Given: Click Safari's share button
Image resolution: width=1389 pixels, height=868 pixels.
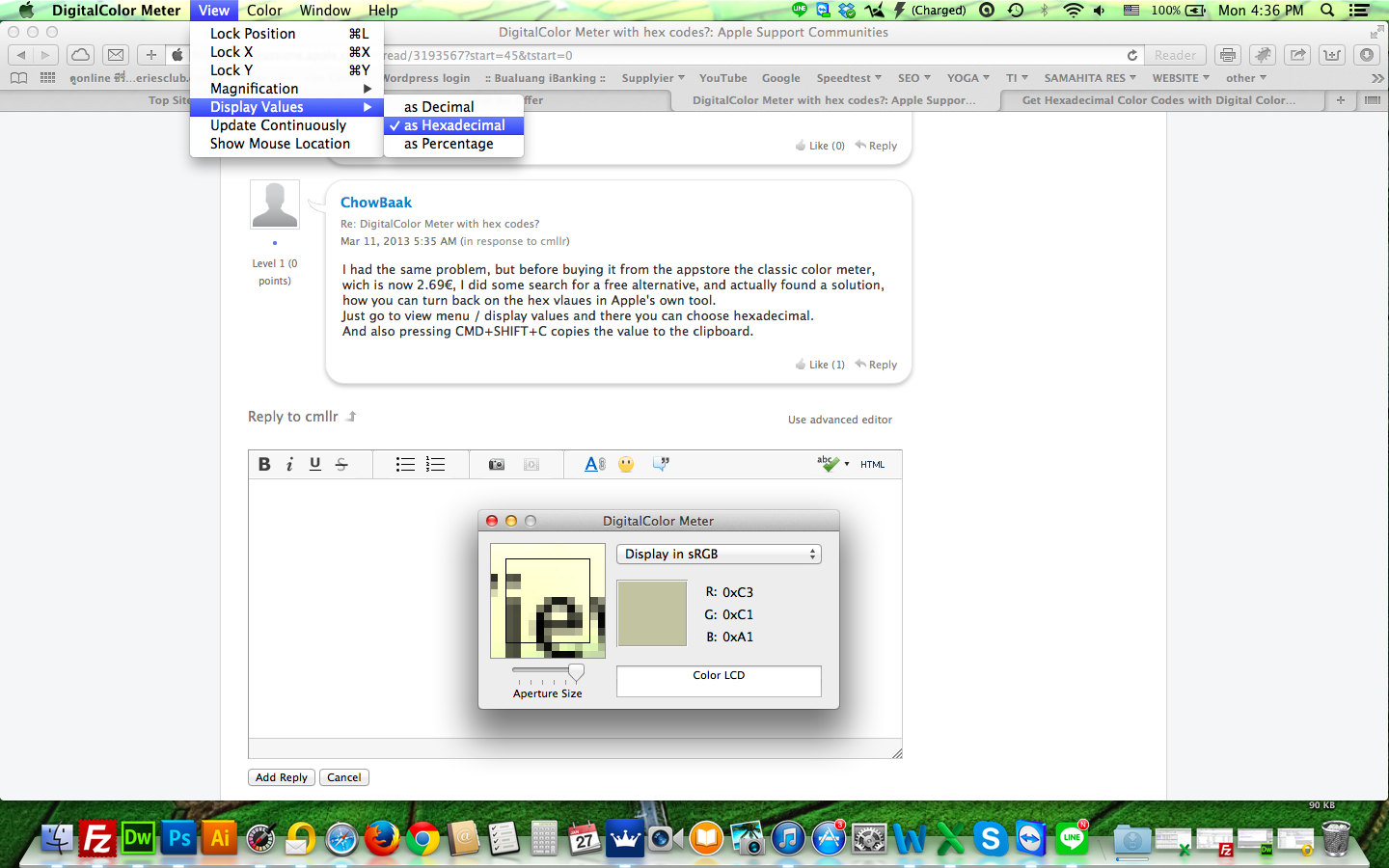Looking at the screenshot, I should click(1297, 55).
